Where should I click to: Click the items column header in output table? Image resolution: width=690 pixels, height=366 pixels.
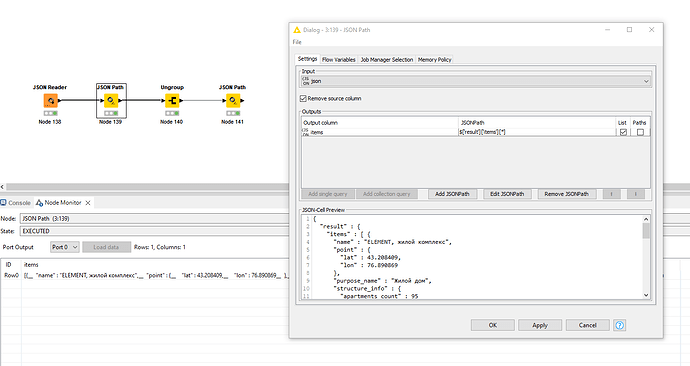point(31,265)
